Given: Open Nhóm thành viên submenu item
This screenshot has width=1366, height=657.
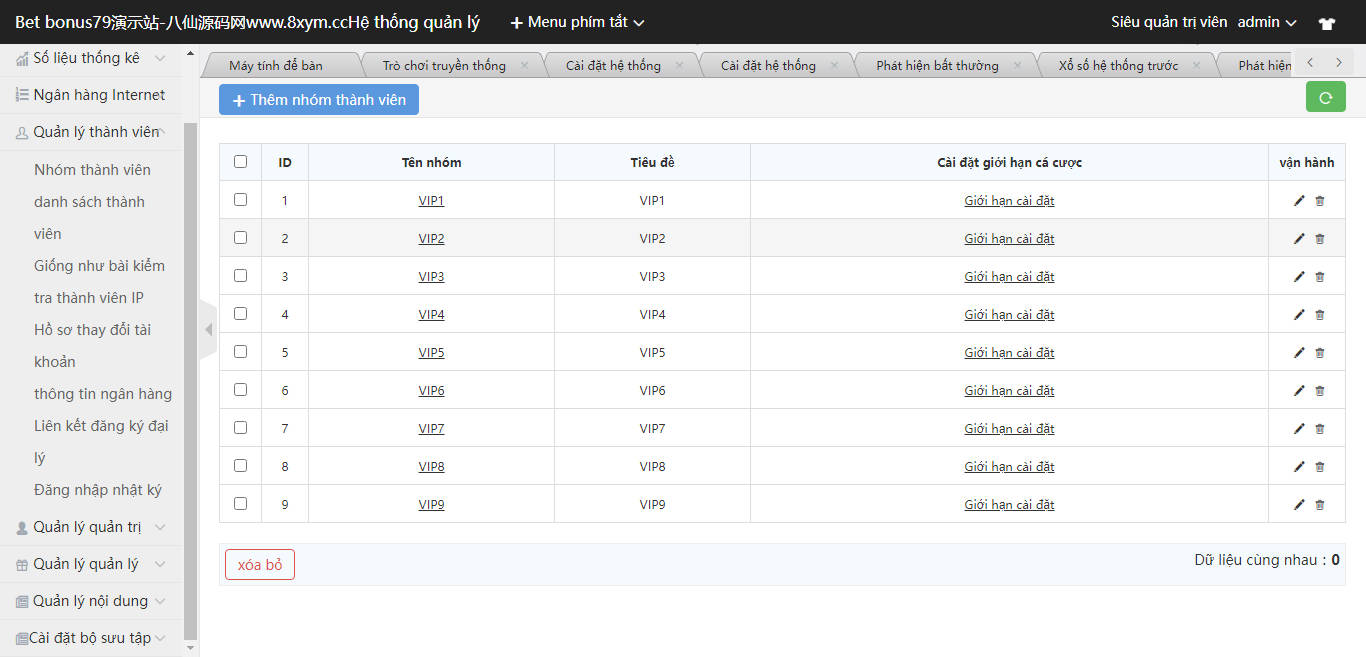Looking at the screenshot, I should [92, 170].
